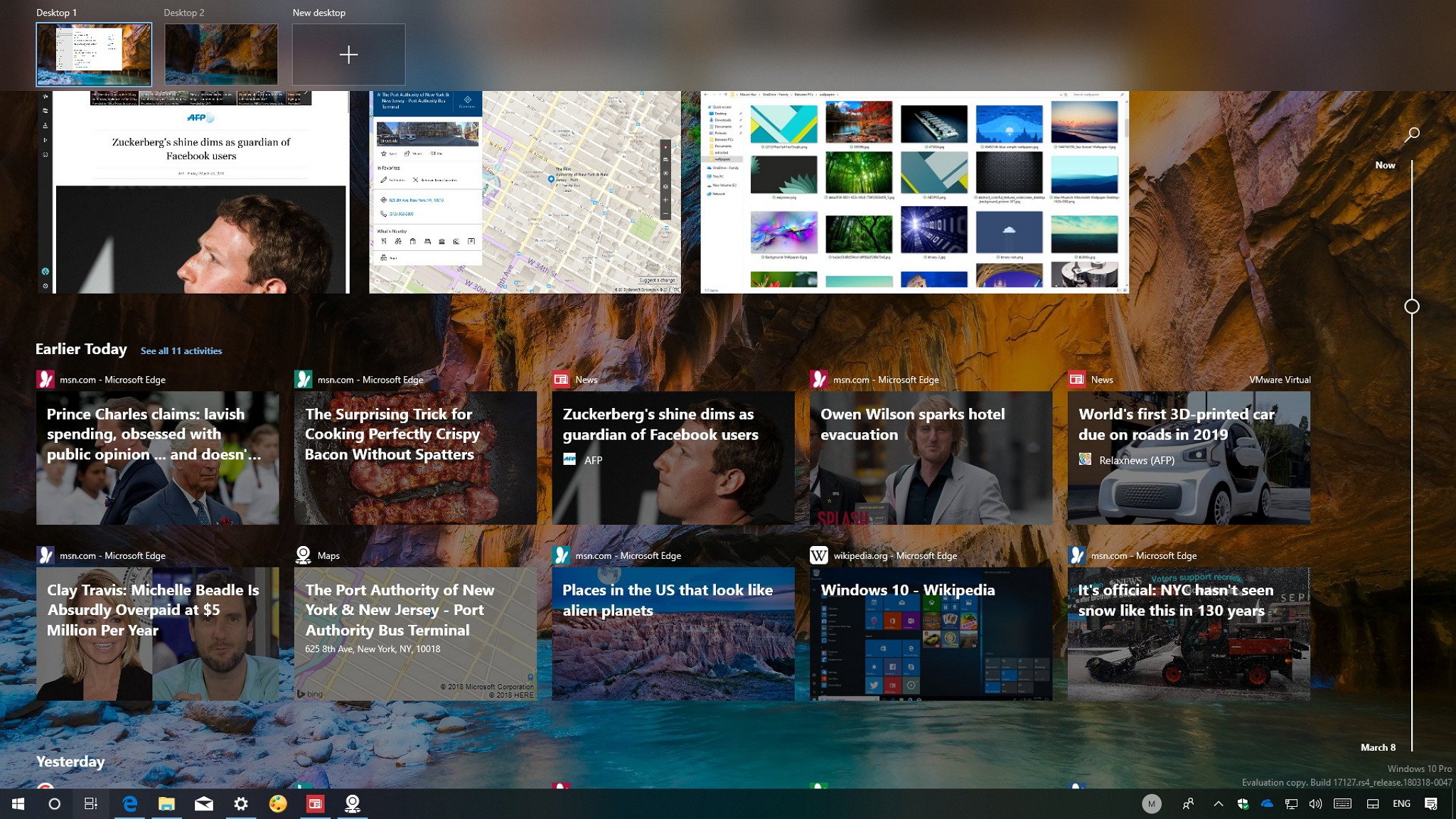Toggle language indicator ENG in tray

pos(1408,804)
